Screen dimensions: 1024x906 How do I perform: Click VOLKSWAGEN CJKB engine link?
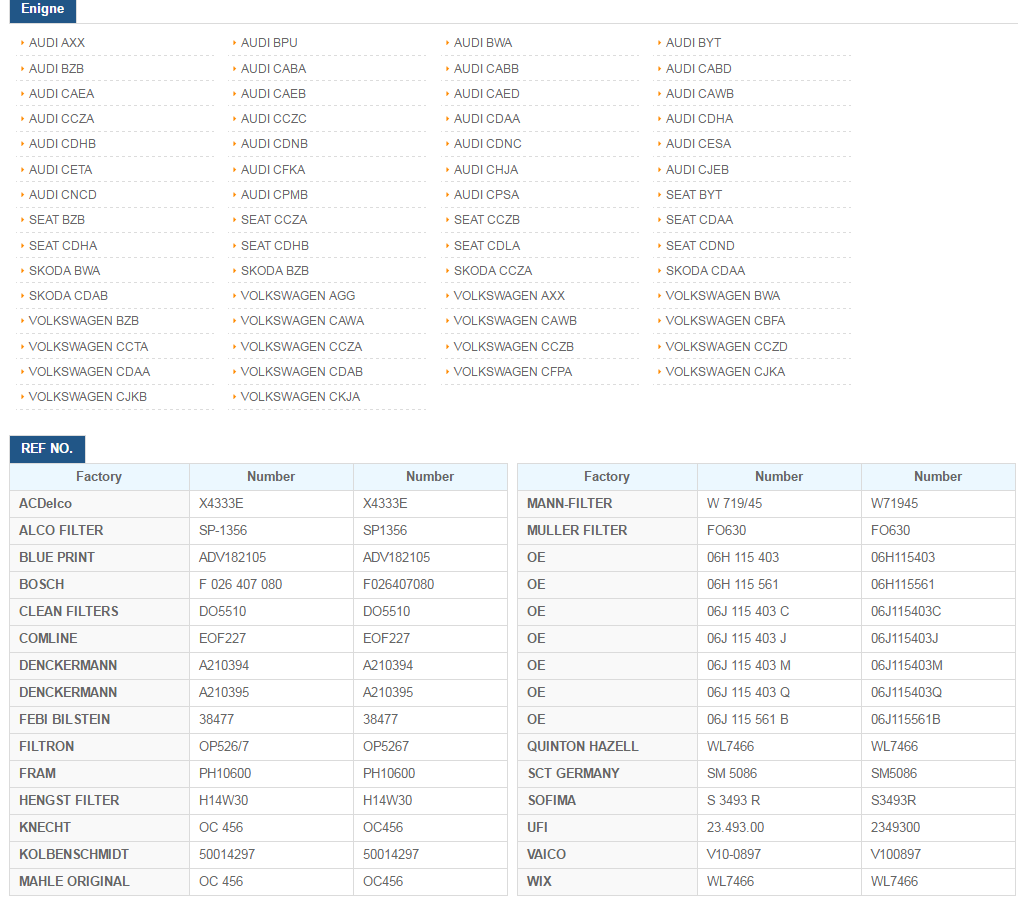tap(88, 396)
